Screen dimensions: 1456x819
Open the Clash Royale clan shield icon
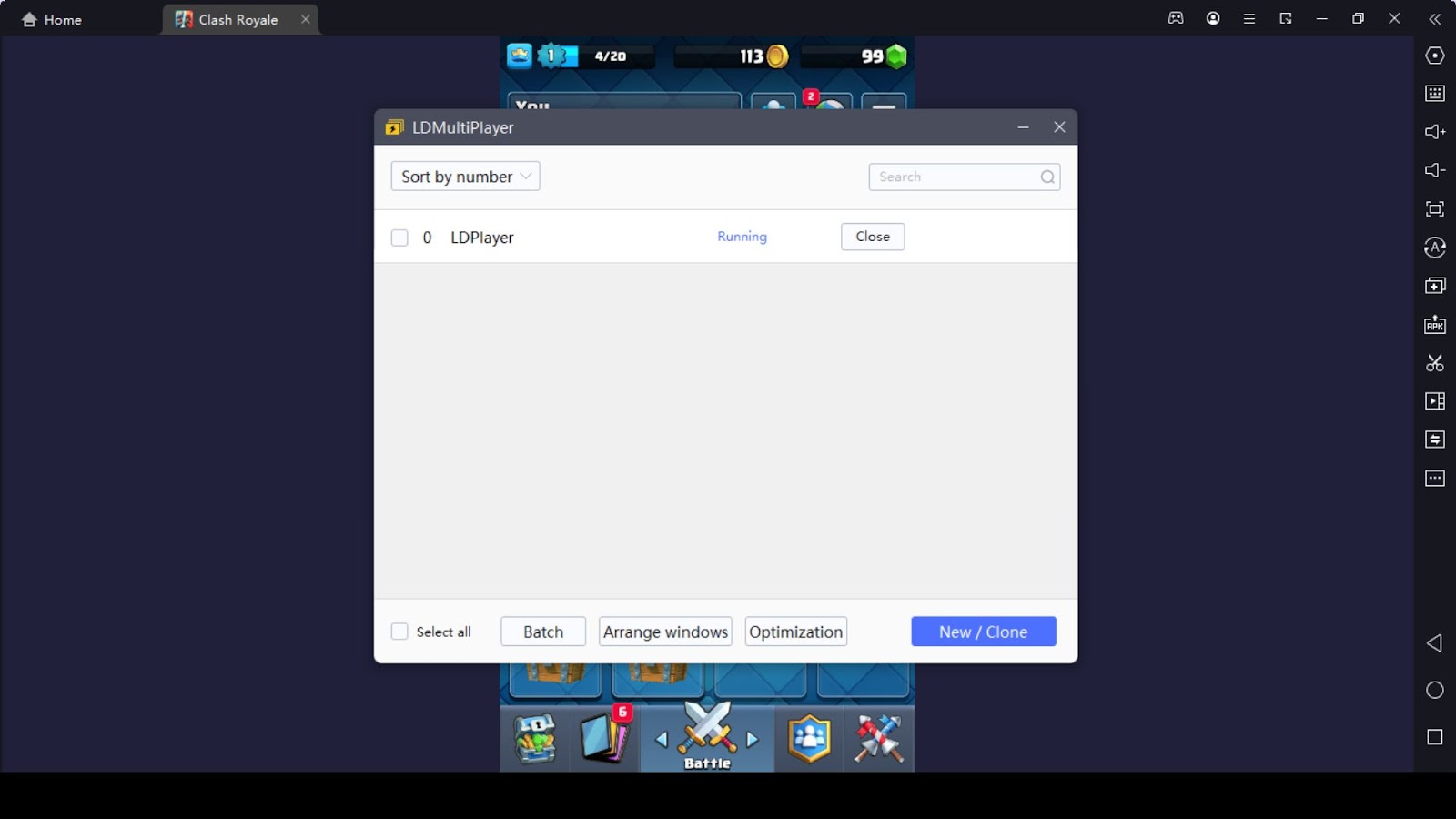(x=809, y=738)
